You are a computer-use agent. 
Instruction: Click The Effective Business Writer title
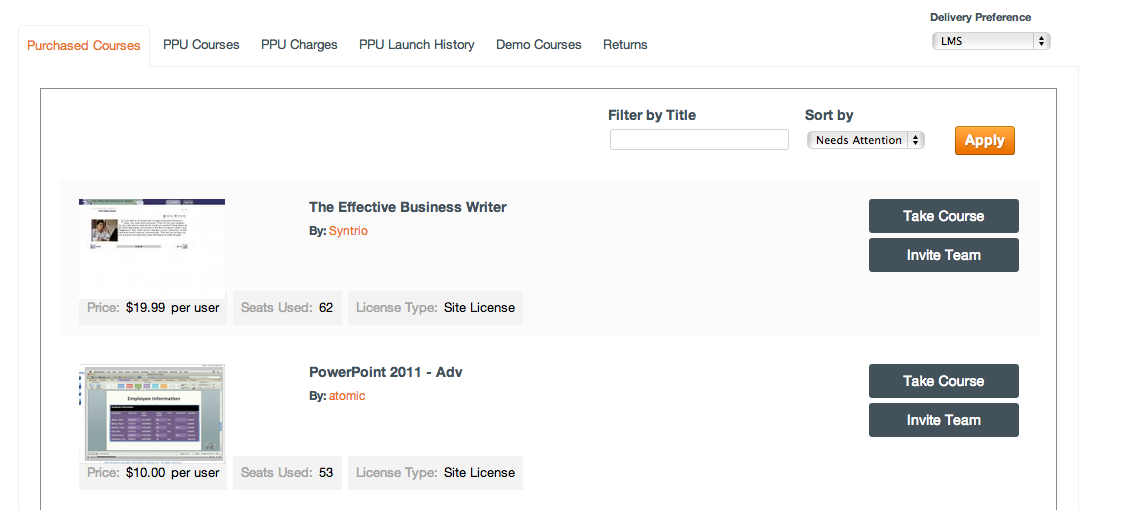pyautogui.click(x=407, y=207)
